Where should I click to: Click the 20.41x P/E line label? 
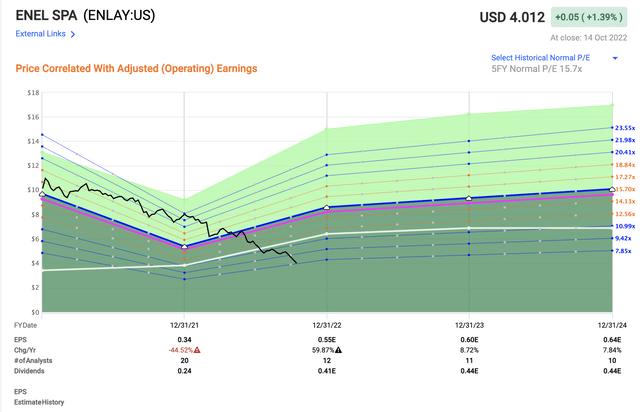(625, 152)
